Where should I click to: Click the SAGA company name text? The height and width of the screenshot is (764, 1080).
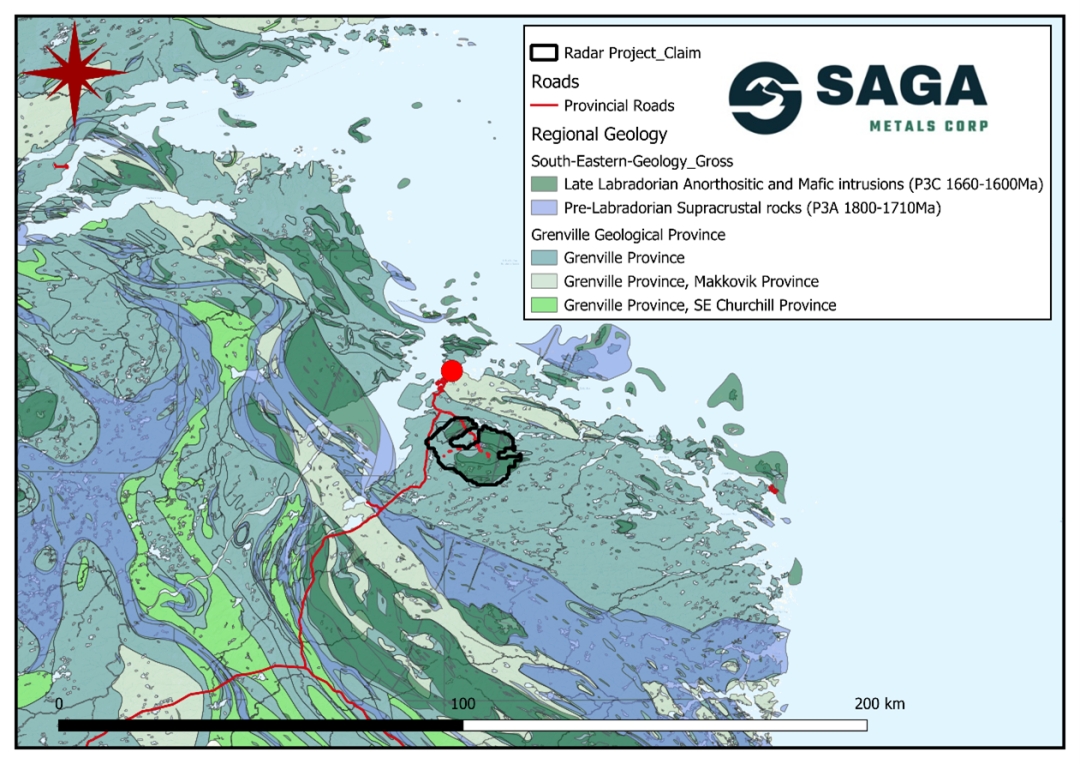tap(901, 88)
